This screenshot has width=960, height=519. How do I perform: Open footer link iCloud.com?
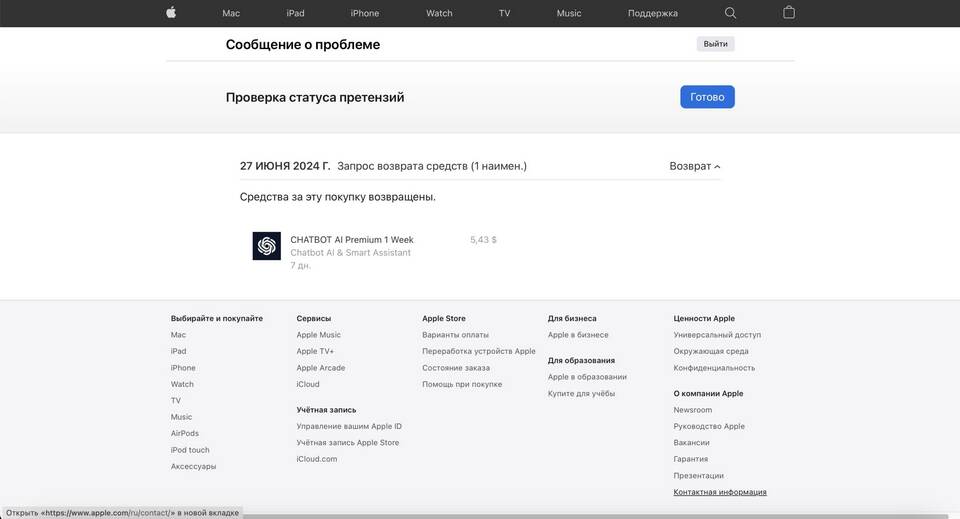[317, 459]
